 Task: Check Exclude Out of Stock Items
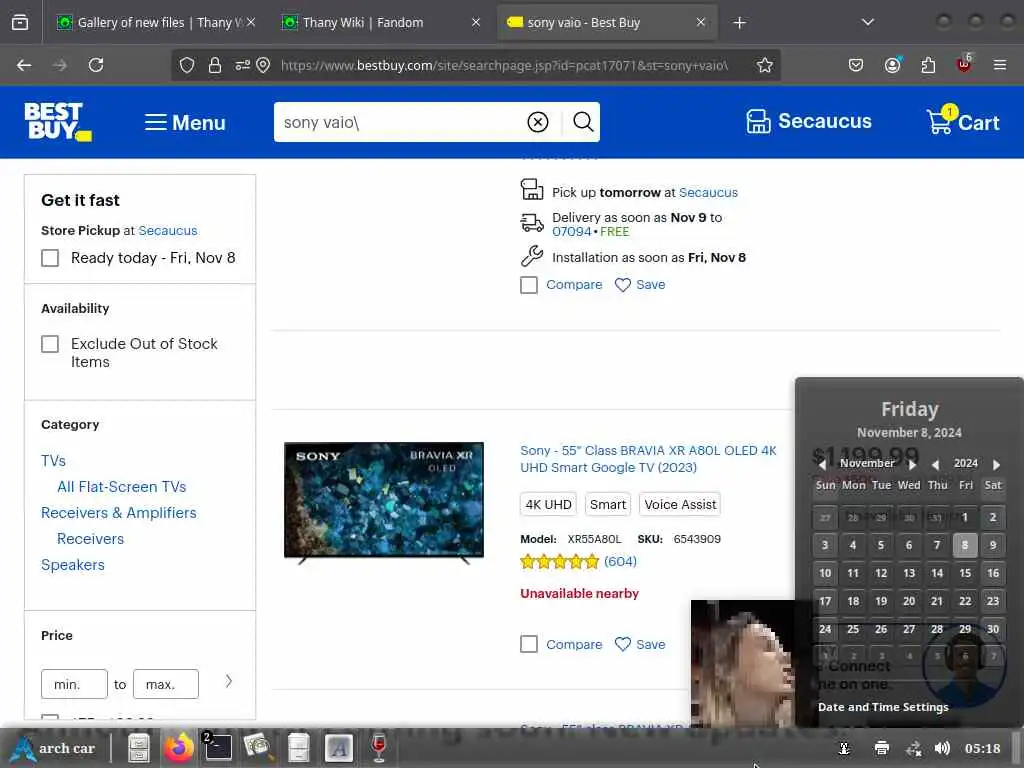(50, 344)
